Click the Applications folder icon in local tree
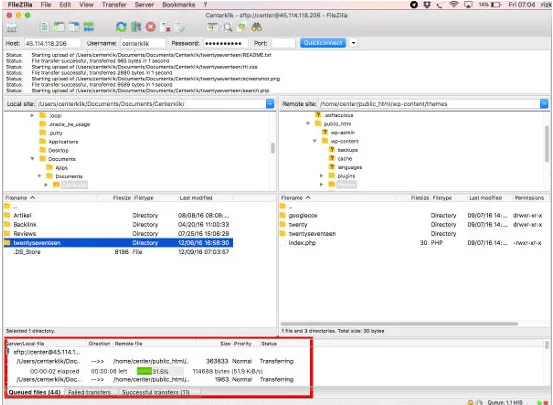 click(43, 141)
